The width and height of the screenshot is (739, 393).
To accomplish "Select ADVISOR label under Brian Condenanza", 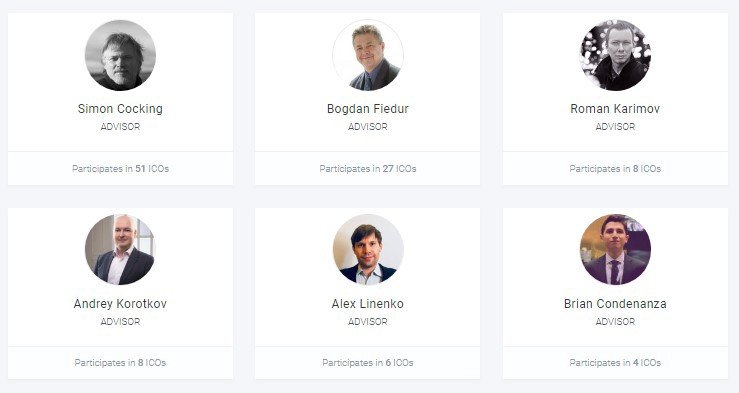I will 615,322.
